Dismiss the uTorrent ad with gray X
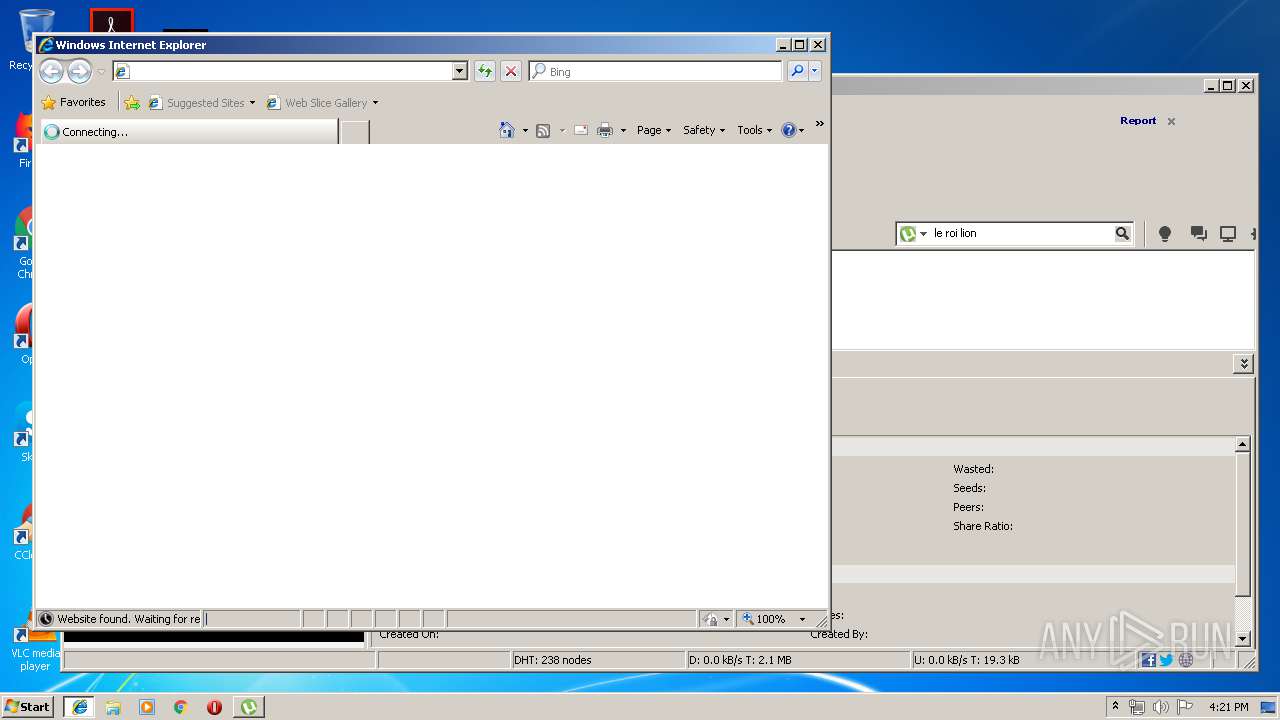The width and height of the screenshot is (1280, 720). pyautogui.click(x=1171, y=121)
